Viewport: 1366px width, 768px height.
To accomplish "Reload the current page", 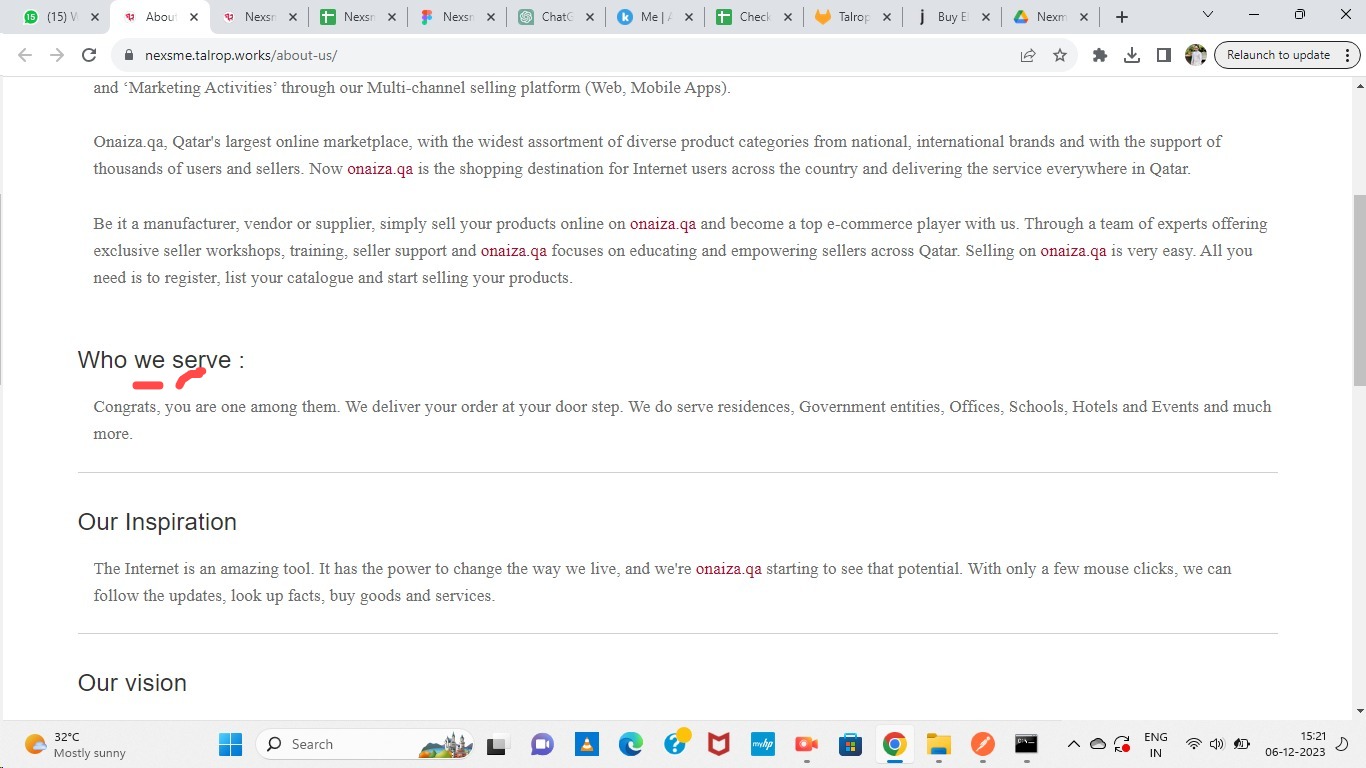I will (x=89, y=56).
